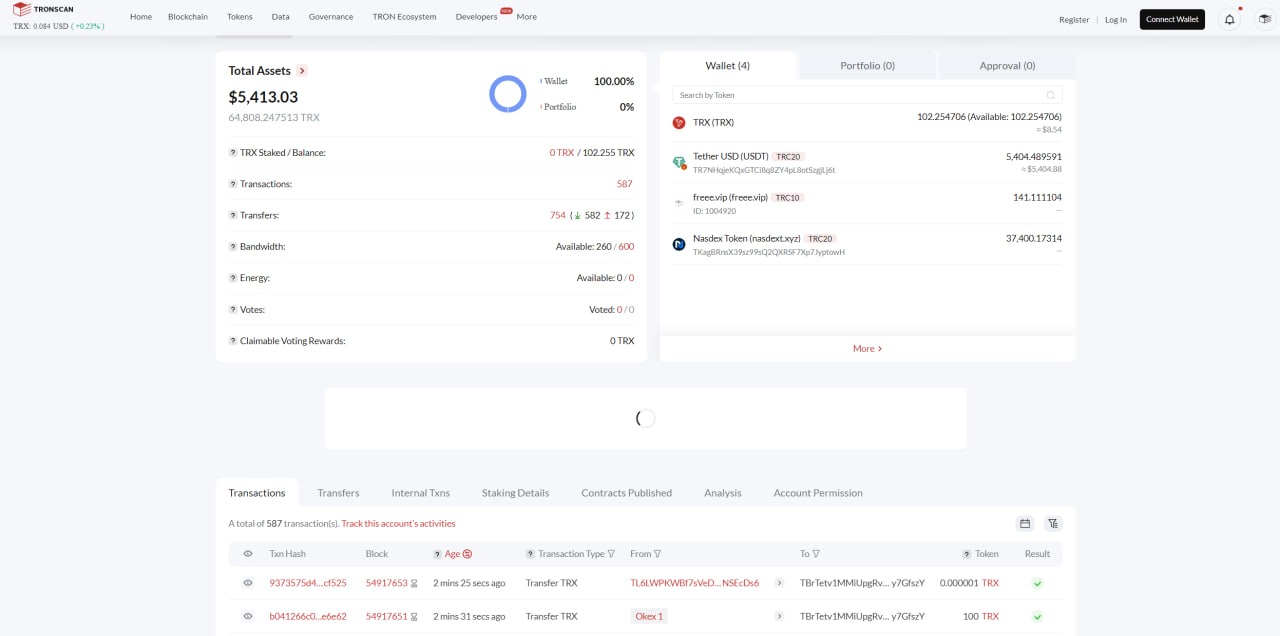Viewport: 1280px width, 636px height.
Task: Switch to the Portfolio (0) tab
Action: (867, 66)
